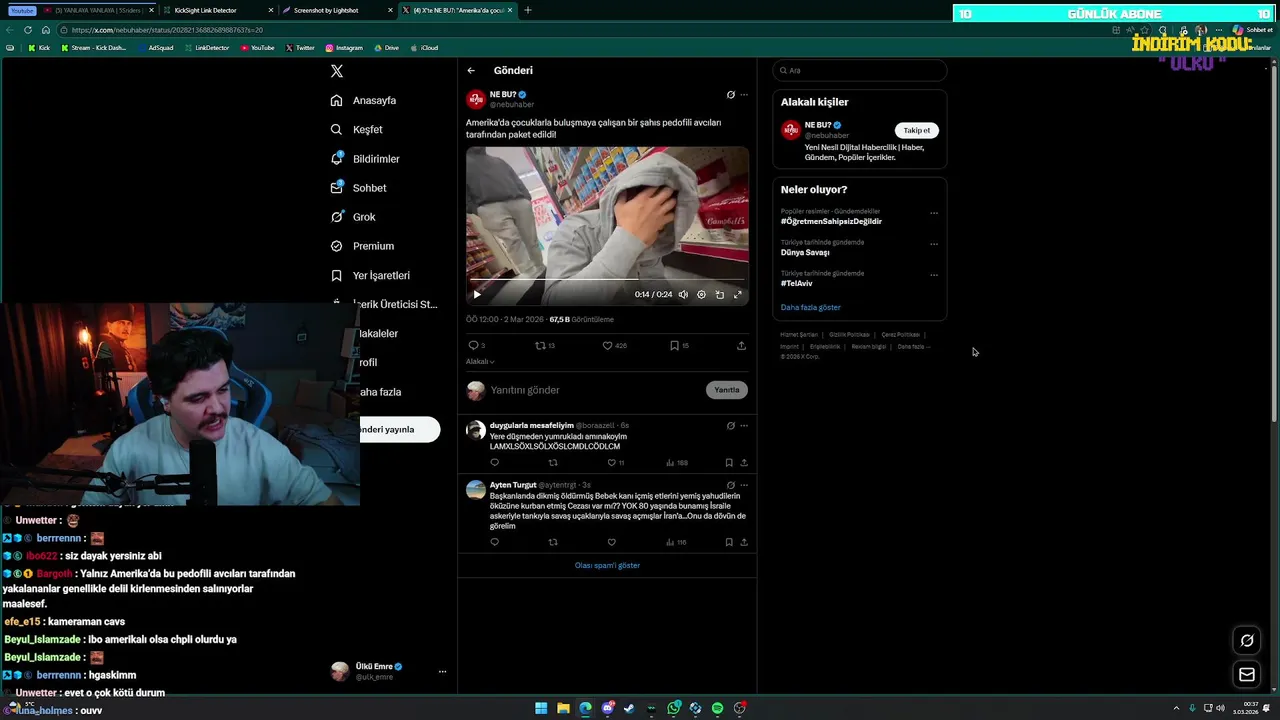Click the Yanıtını gönder reply field
This screenshot has width=1280, height=720.
(x=595, y=390)
